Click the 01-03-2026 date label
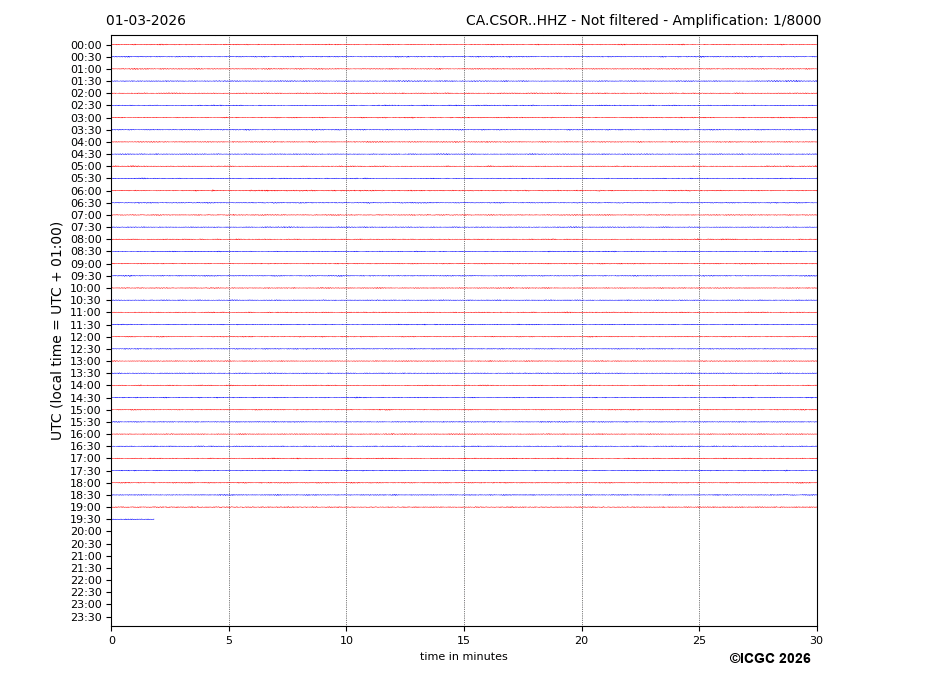927x696 pixels. (x=146, y=21)
